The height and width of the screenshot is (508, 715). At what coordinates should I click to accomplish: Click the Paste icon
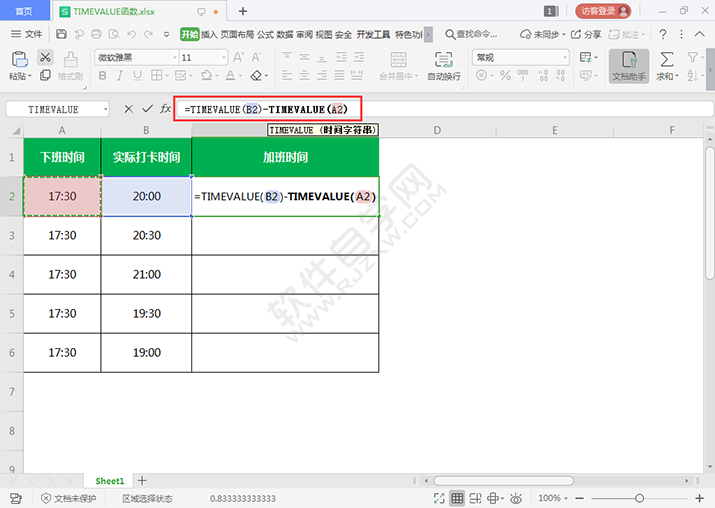pyautogui.click(x=19, y=59)
